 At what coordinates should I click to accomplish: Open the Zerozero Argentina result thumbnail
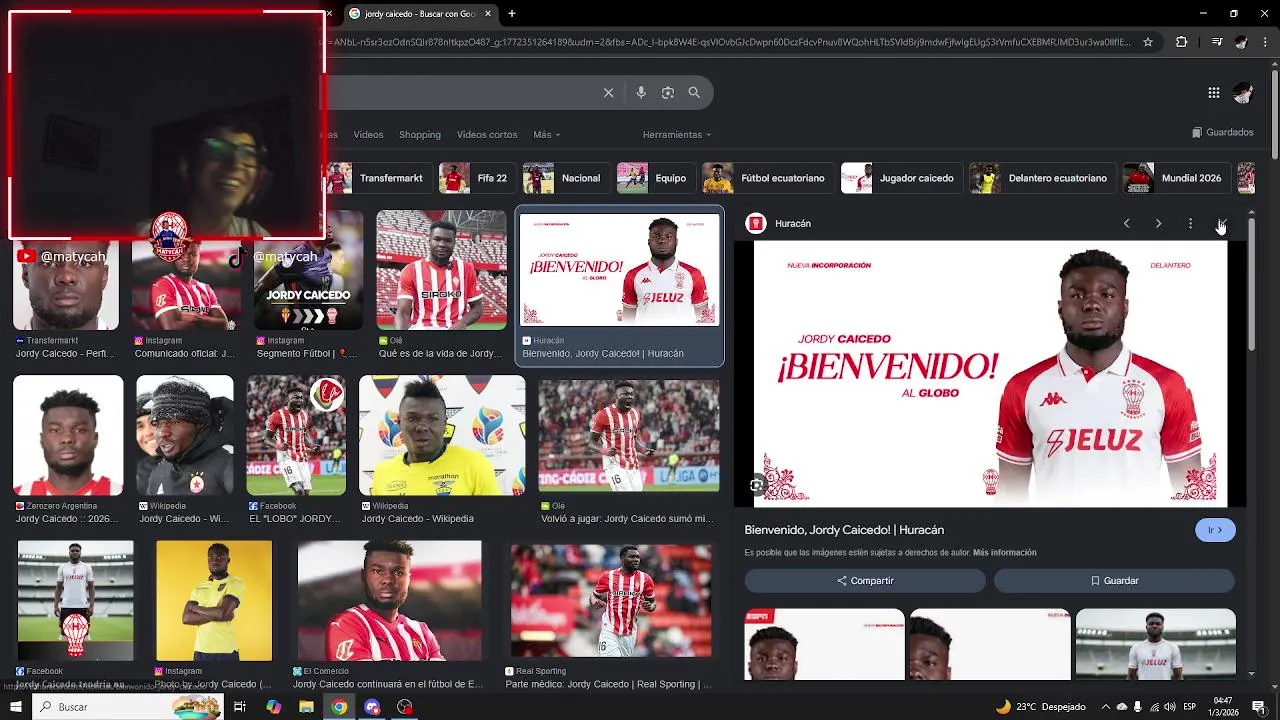click(68, 436)
